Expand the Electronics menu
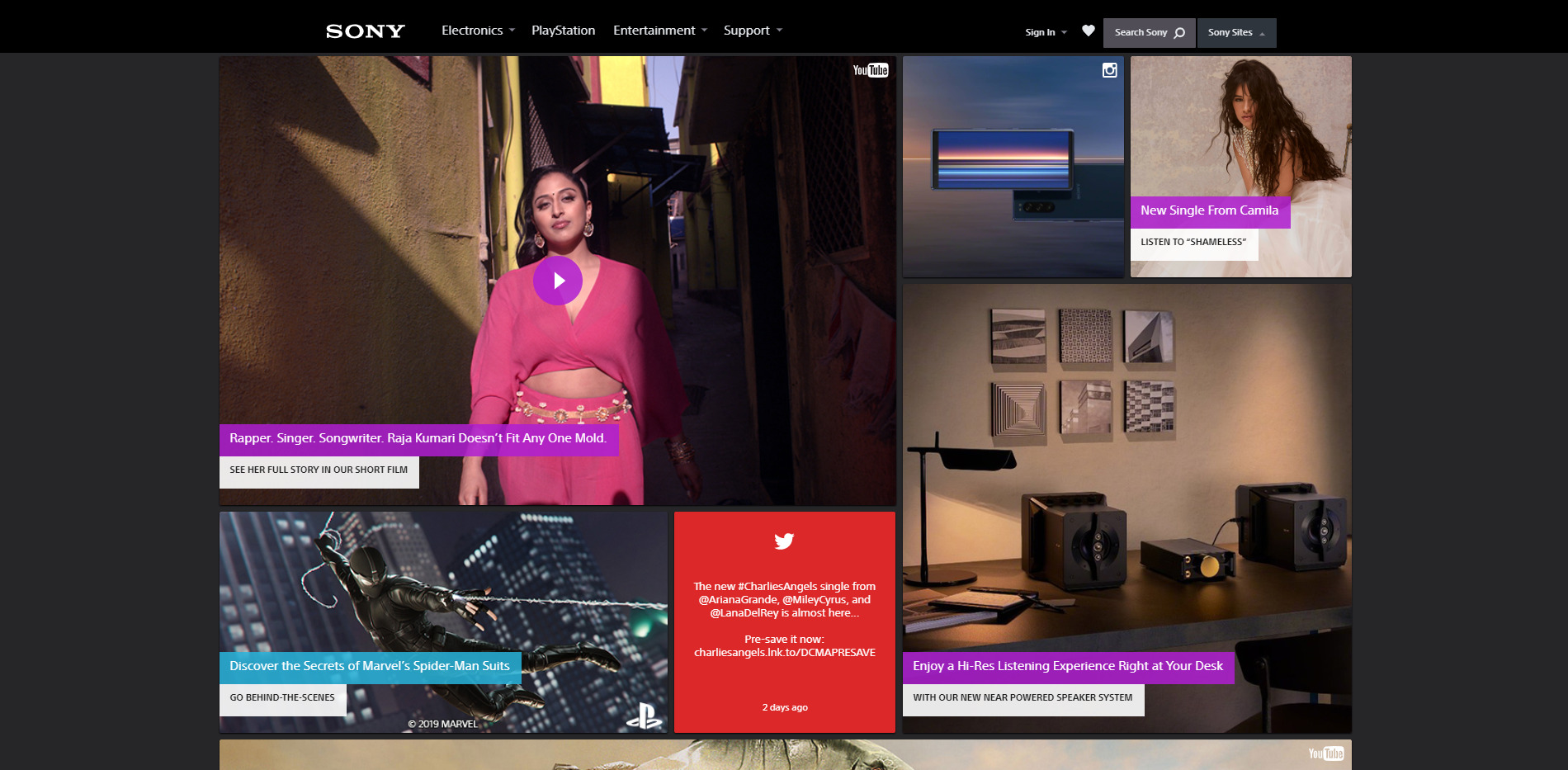This screenshot has width=1568, height=770. click(478, 31)
